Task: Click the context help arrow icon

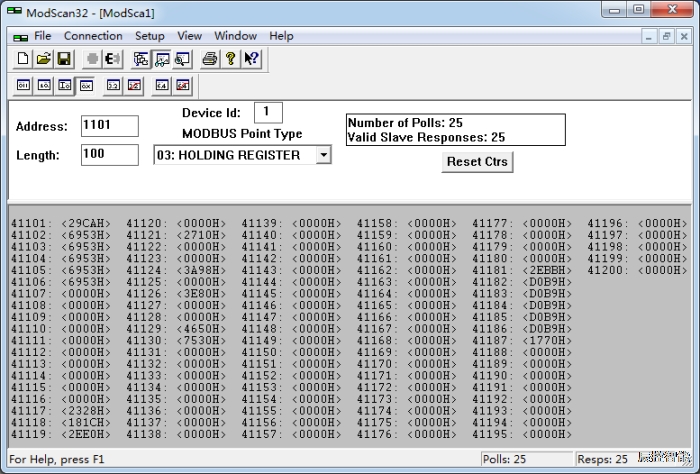Action: (x=251, y=59)
